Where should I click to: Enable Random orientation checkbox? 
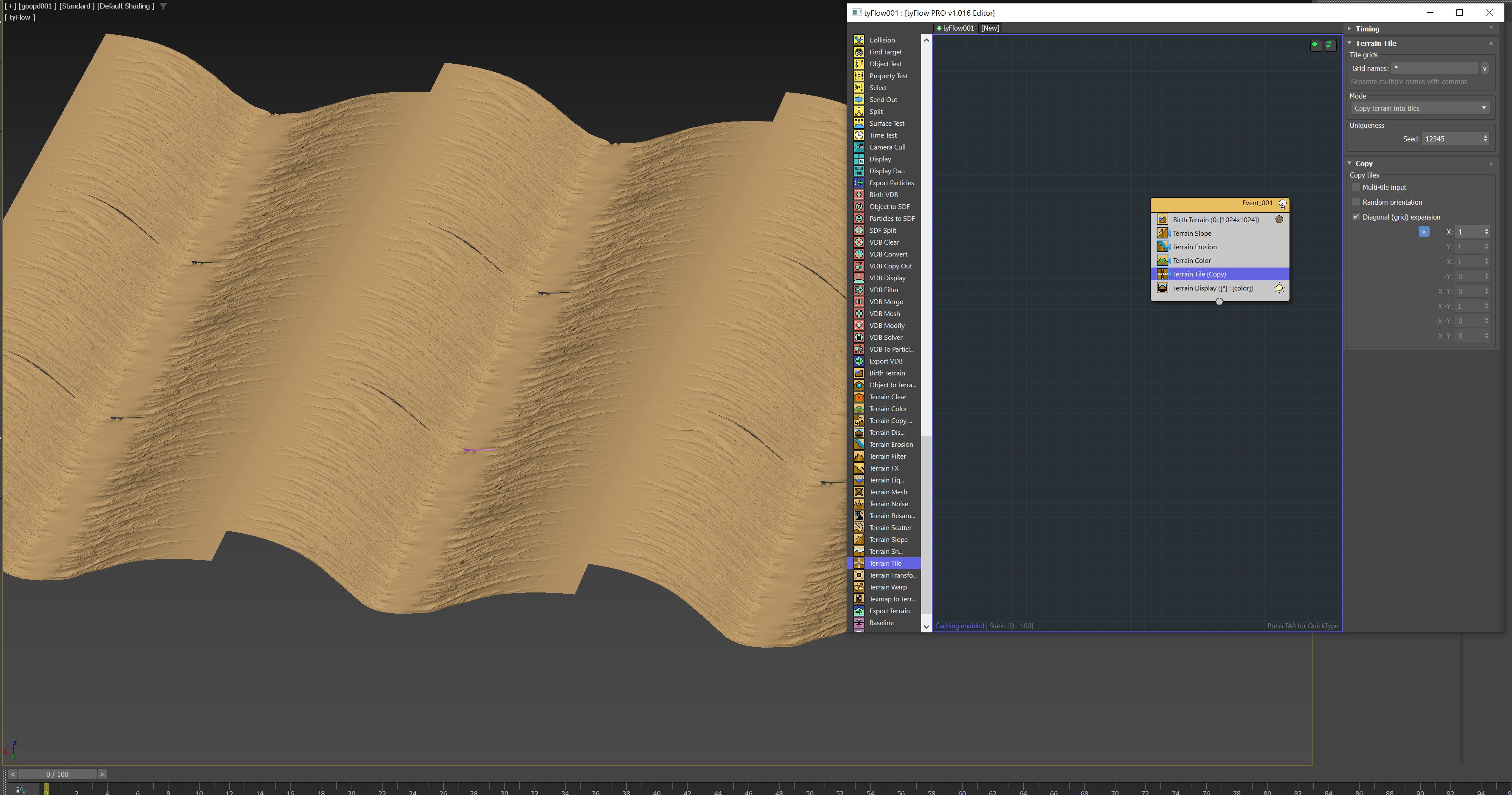pos(1356,202)
